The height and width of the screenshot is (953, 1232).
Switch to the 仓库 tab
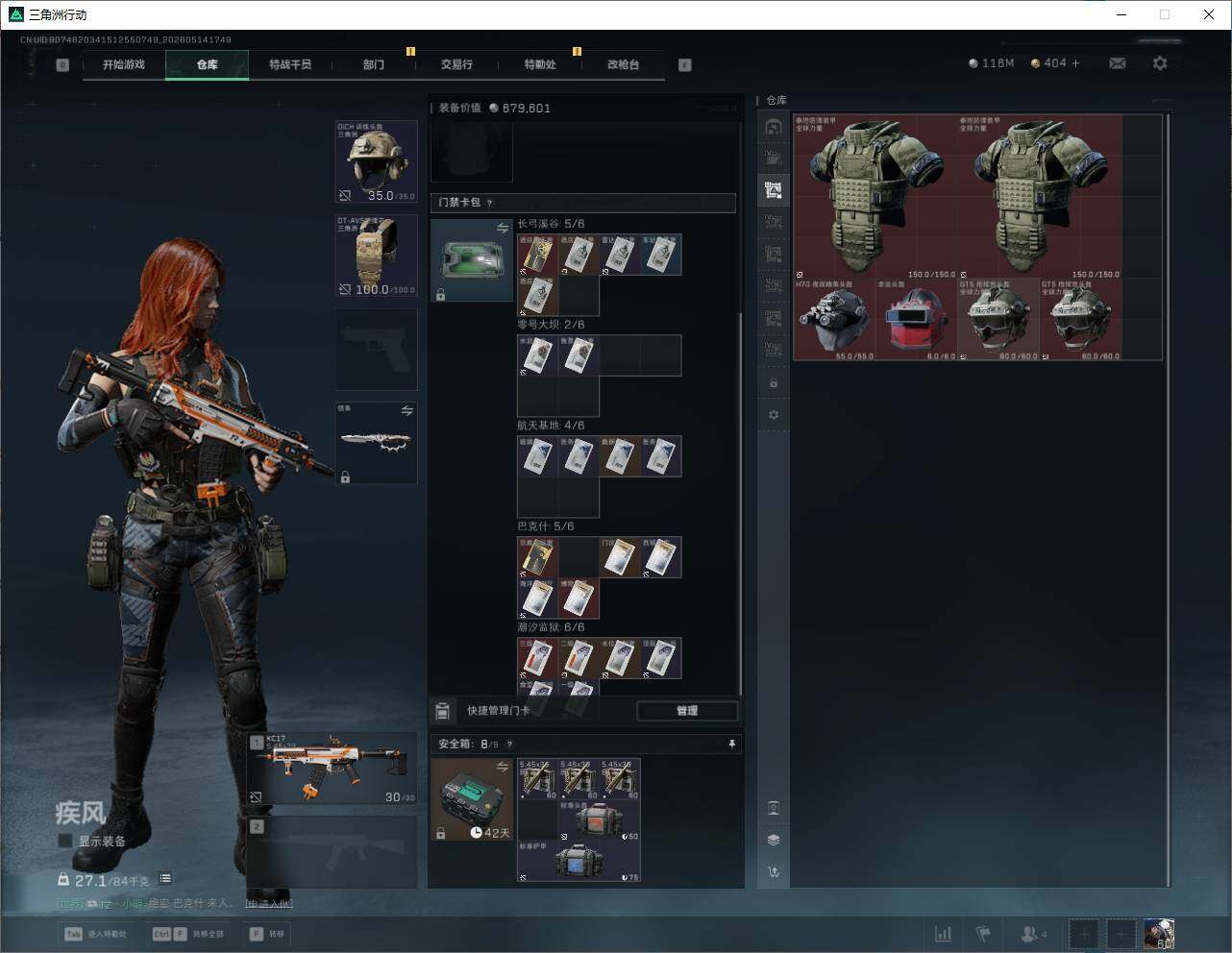click(x=208, y=64)
